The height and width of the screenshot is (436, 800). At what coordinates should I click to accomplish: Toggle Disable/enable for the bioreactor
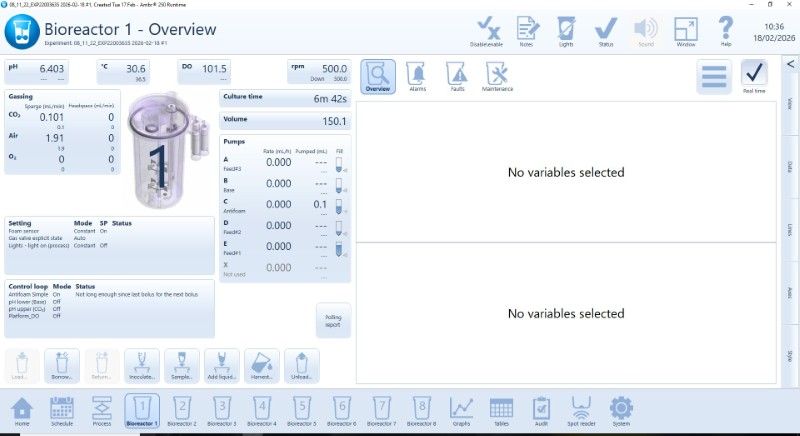coord(489,30)
